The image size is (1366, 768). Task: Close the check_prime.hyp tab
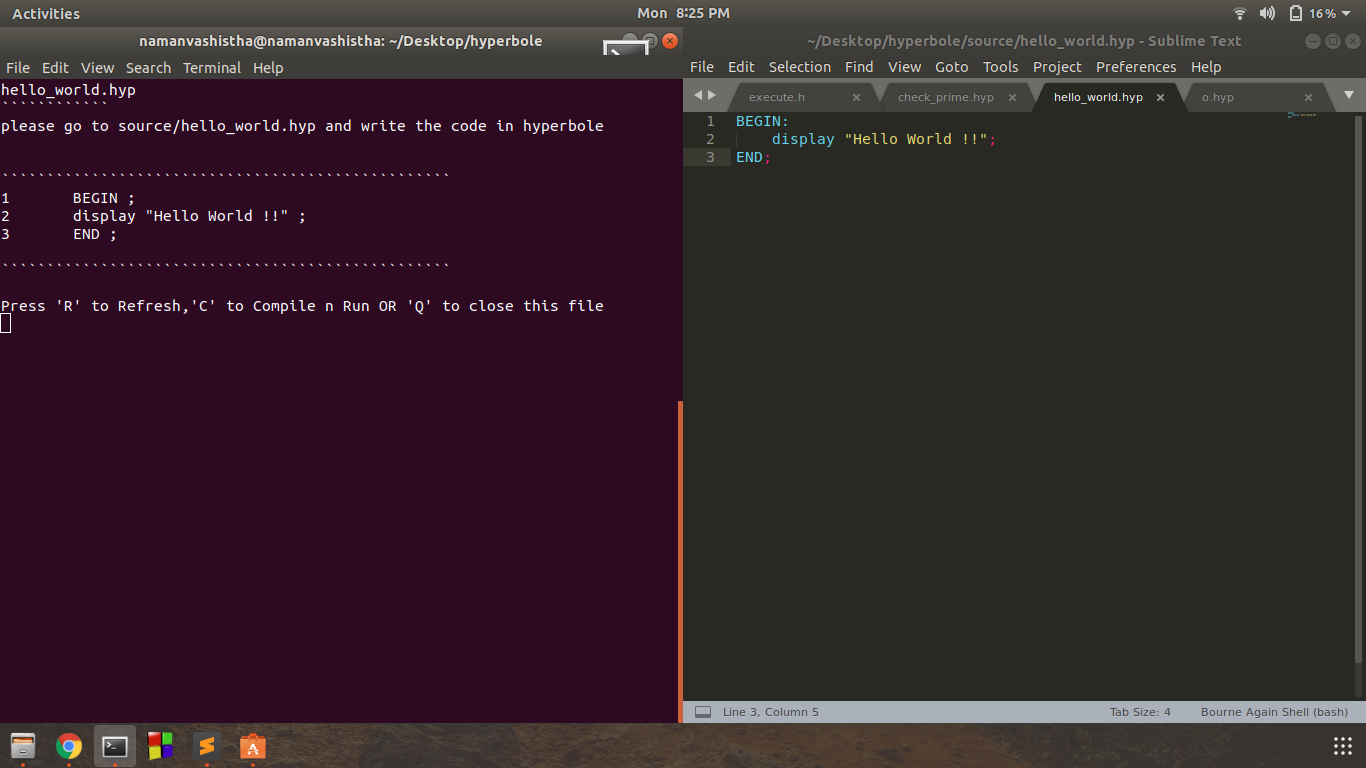(1012, 98)
